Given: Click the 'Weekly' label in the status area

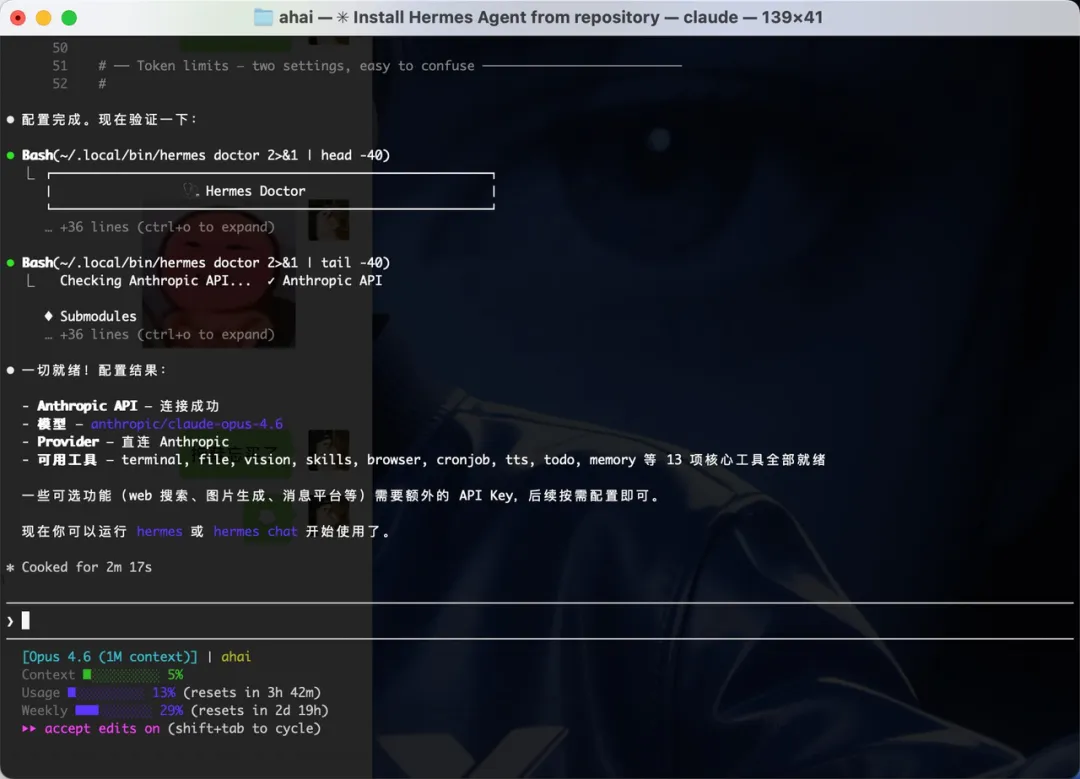Looking at the screenshot, I should pyautogui.click(x=45, y=710).
